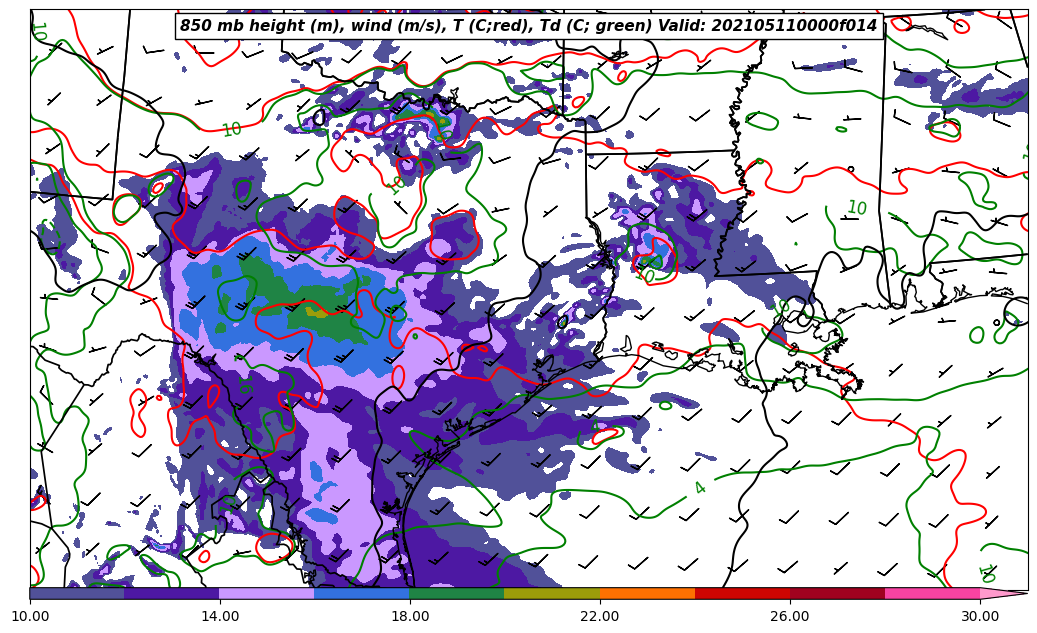Viewport: 1037px width, 633px height.
Task: Click the 10.00 colorbar tick label
Action: point(30,616)
